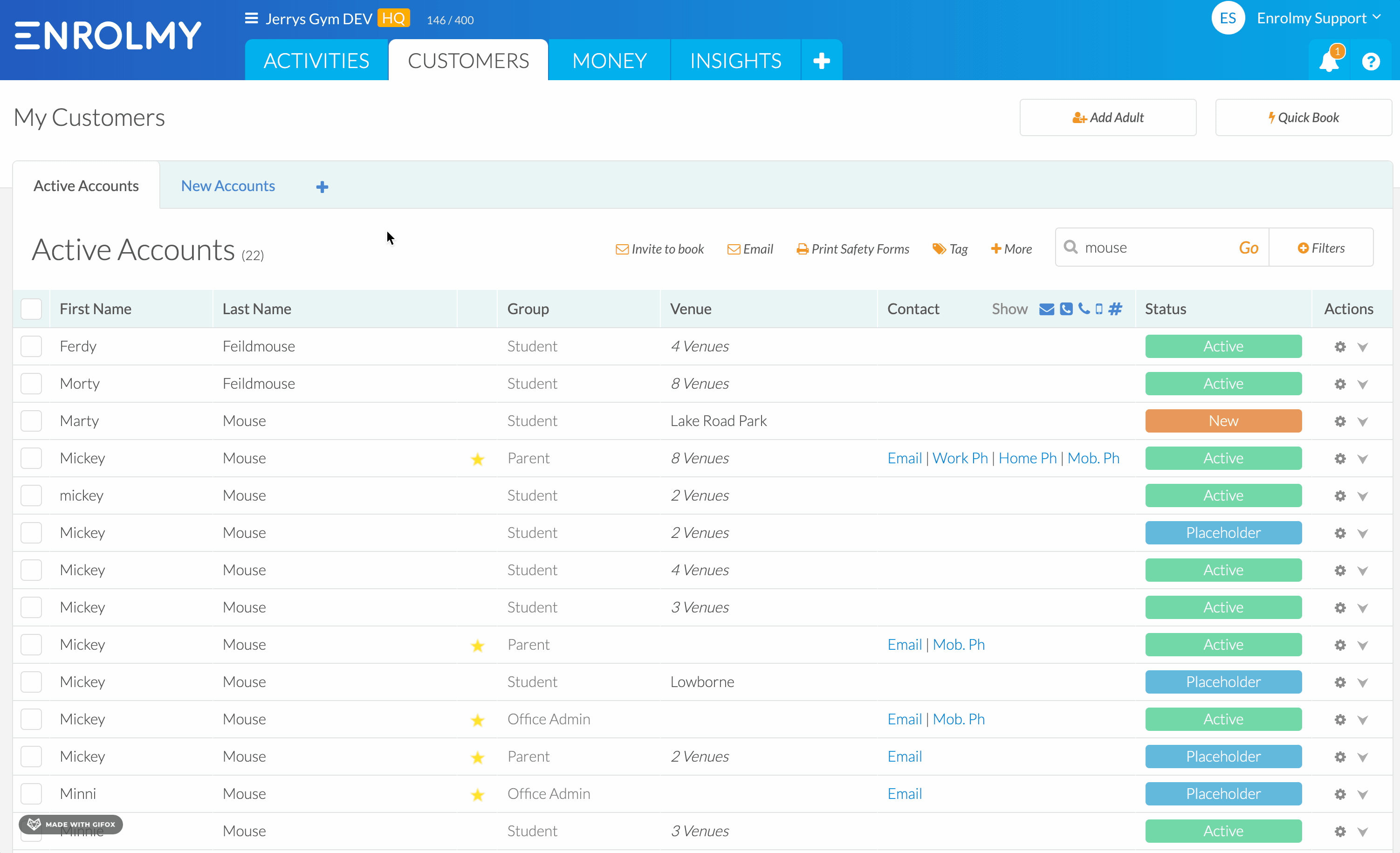Click star on Mickey Mouse 8 Venues row

click(477, 459)
